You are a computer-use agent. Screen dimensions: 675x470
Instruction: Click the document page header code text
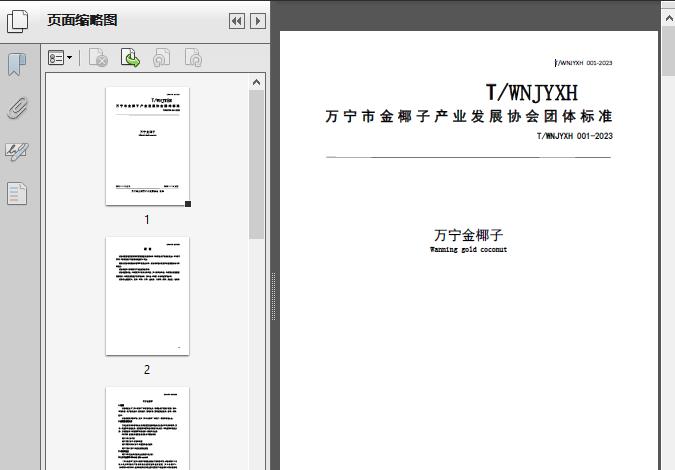click(x=583, y=63)
